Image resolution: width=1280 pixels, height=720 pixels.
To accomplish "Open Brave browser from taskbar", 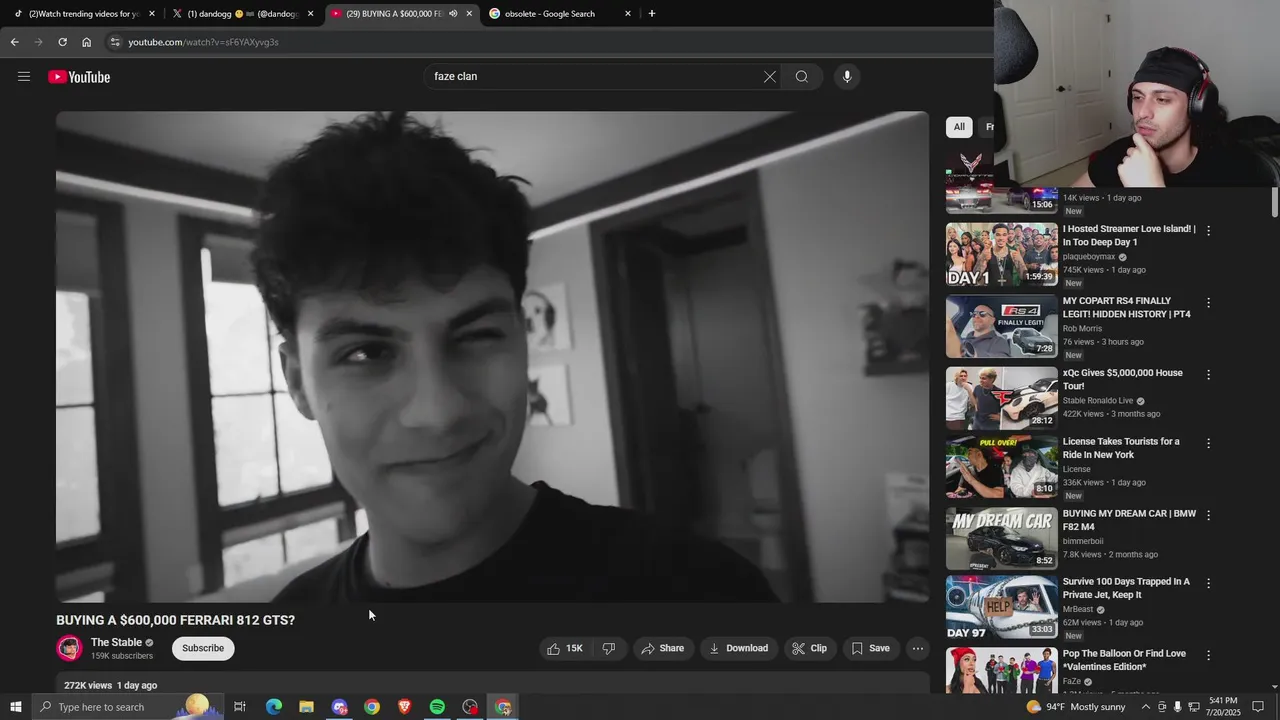I will [x=405, y=707].
